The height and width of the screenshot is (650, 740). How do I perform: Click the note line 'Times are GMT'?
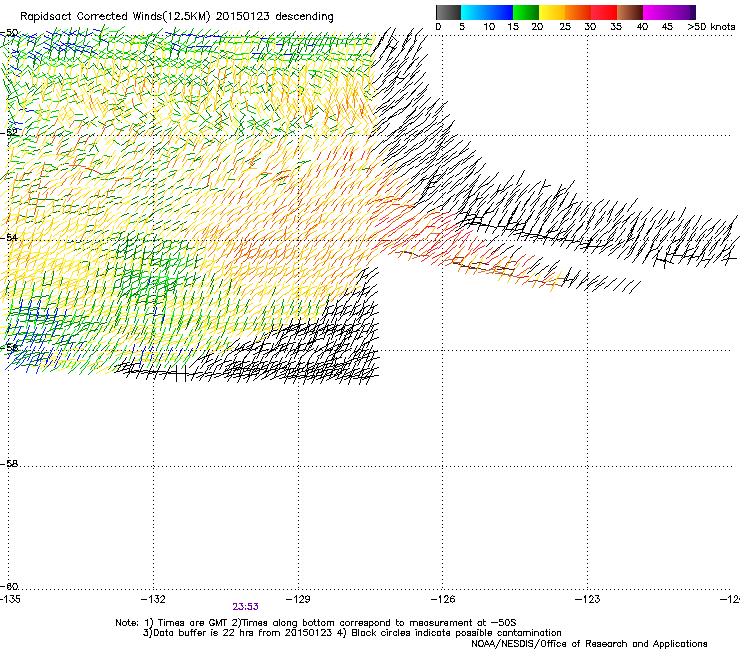pyautogui.click(x=193, y=623)
